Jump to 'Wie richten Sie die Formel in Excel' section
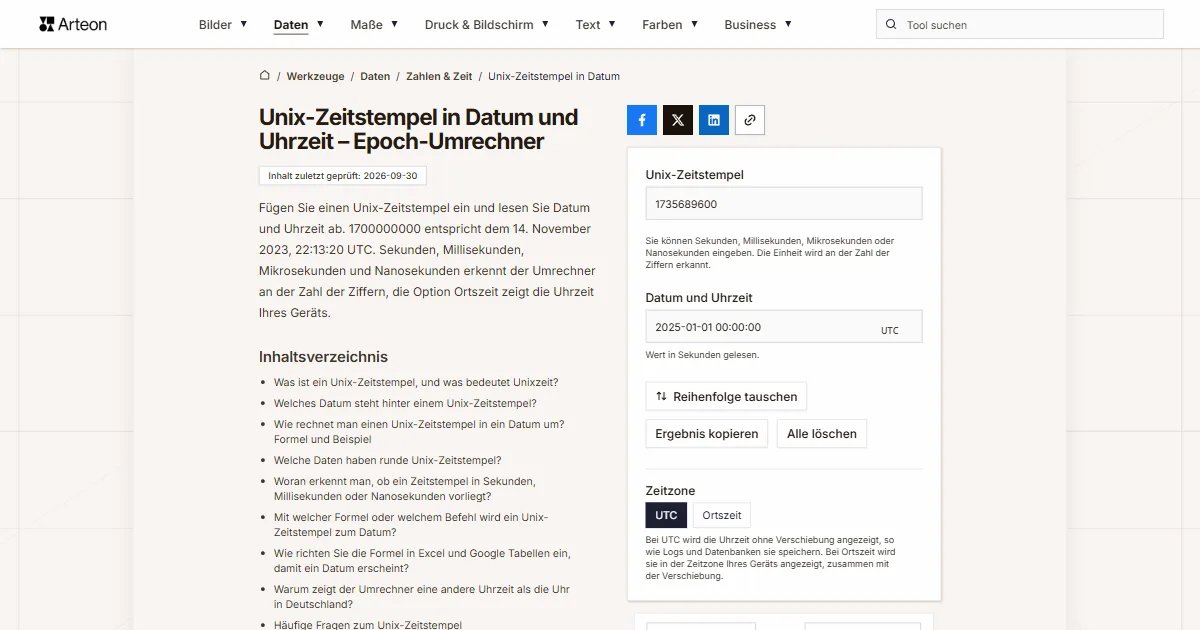1200x630 pixels. coord(422,560)
